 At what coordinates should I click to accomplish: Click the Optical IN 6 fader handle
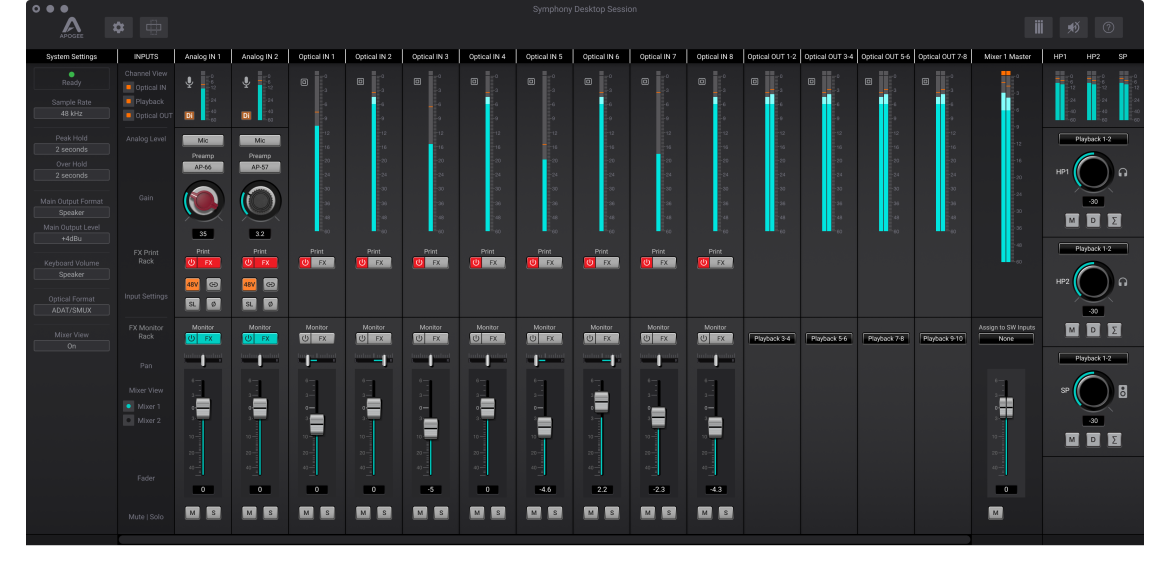[601, 402]
